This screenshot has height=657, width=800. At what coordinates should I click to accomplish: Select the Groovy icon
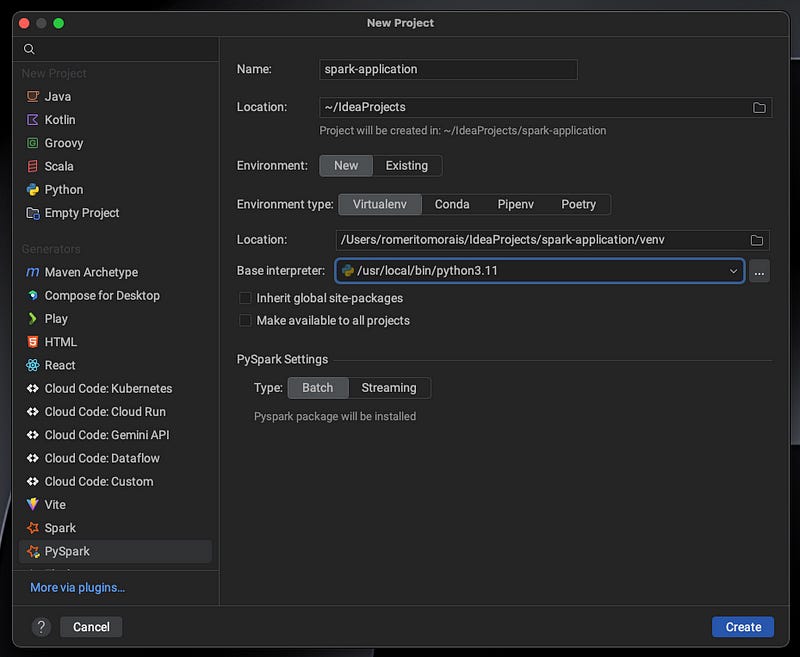[x=33, y=143]
